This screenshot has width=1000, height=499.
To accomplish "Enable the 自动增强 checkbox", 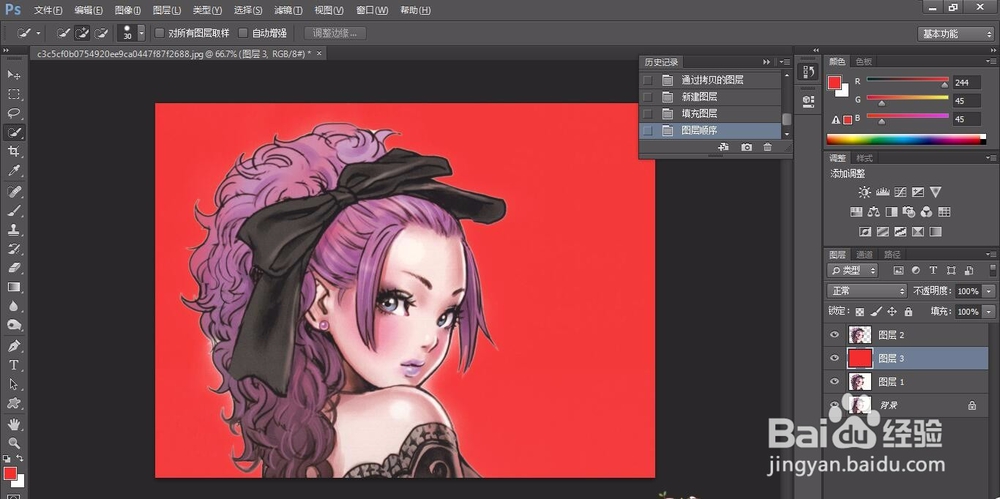I will tap(243, 33).
